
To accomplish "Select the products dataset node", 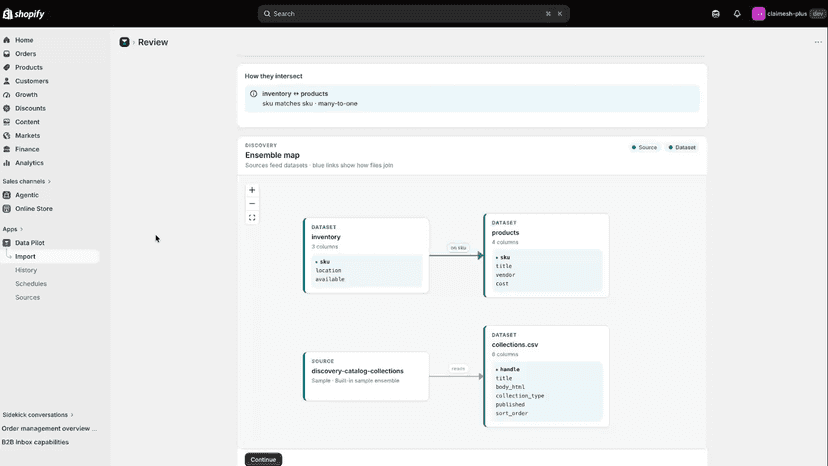I will click(547, 256).
